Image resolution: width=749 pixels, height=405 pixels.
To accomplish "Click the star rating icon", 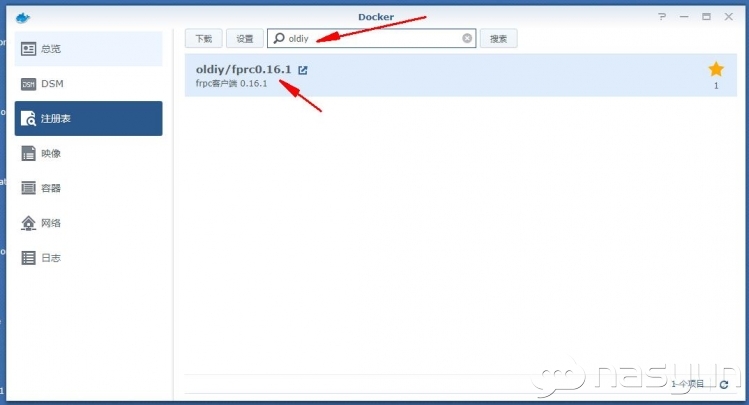I will coord(716,69).
